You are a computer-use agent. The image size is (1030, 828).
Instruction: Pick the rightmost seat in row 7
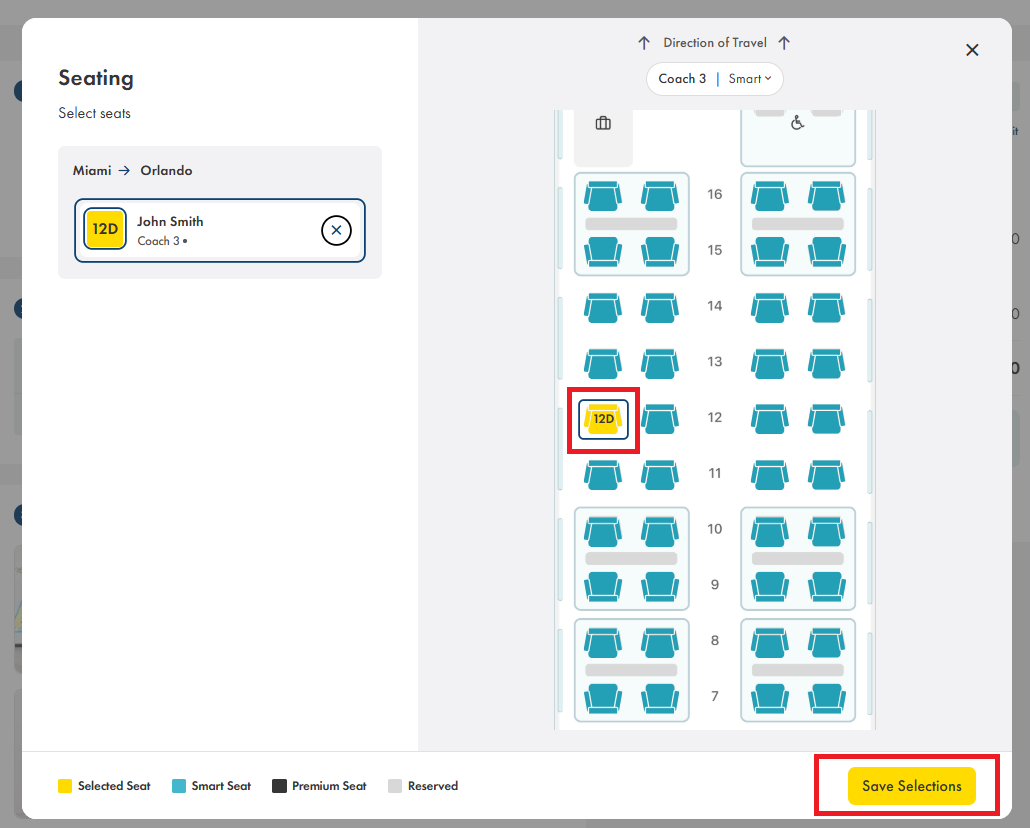tap(826, 697)
